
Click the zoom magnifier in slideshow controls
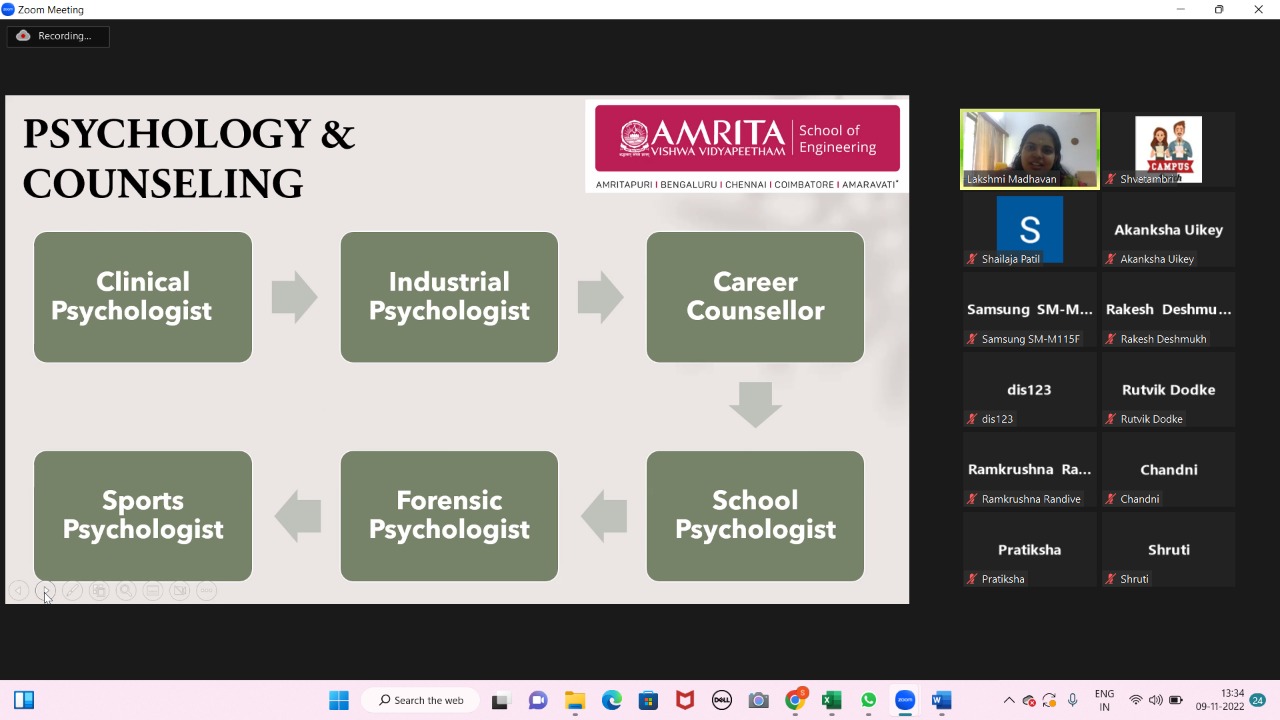[x=126, y=591]
